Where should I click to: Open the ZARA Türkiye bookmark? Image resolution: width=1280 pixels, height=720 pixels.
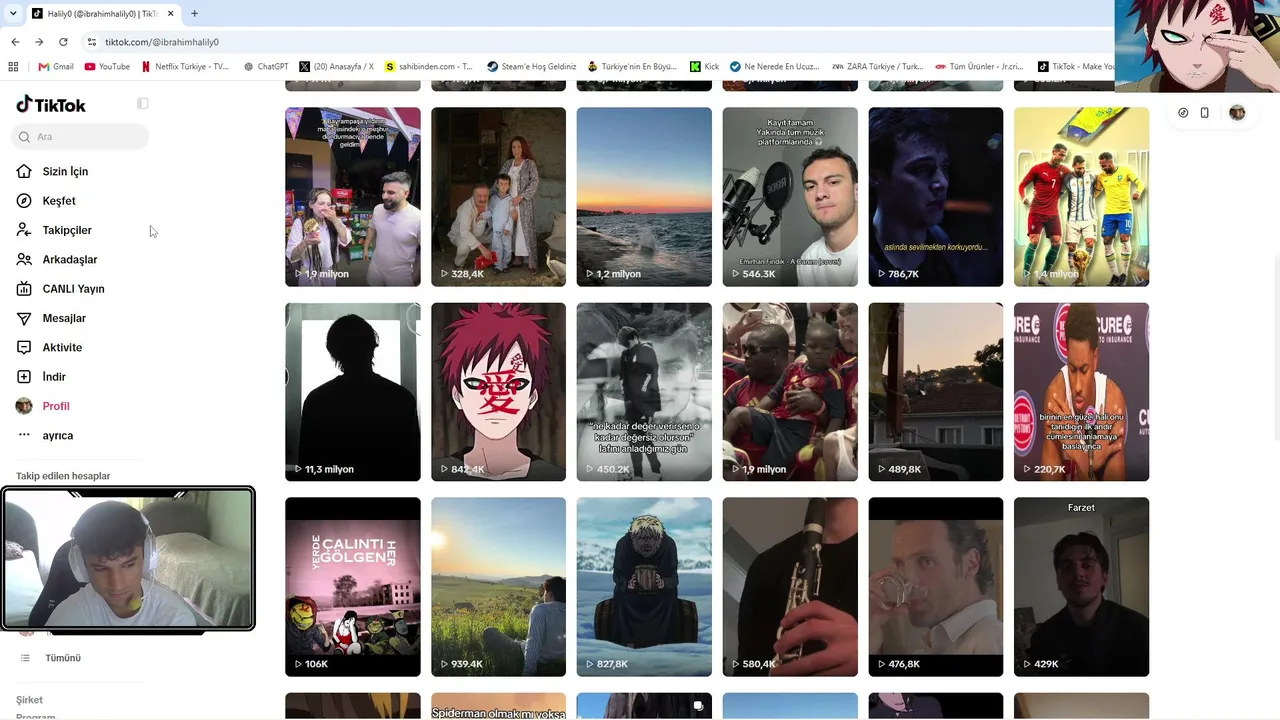pyautogui.click(x=877, y=67)
